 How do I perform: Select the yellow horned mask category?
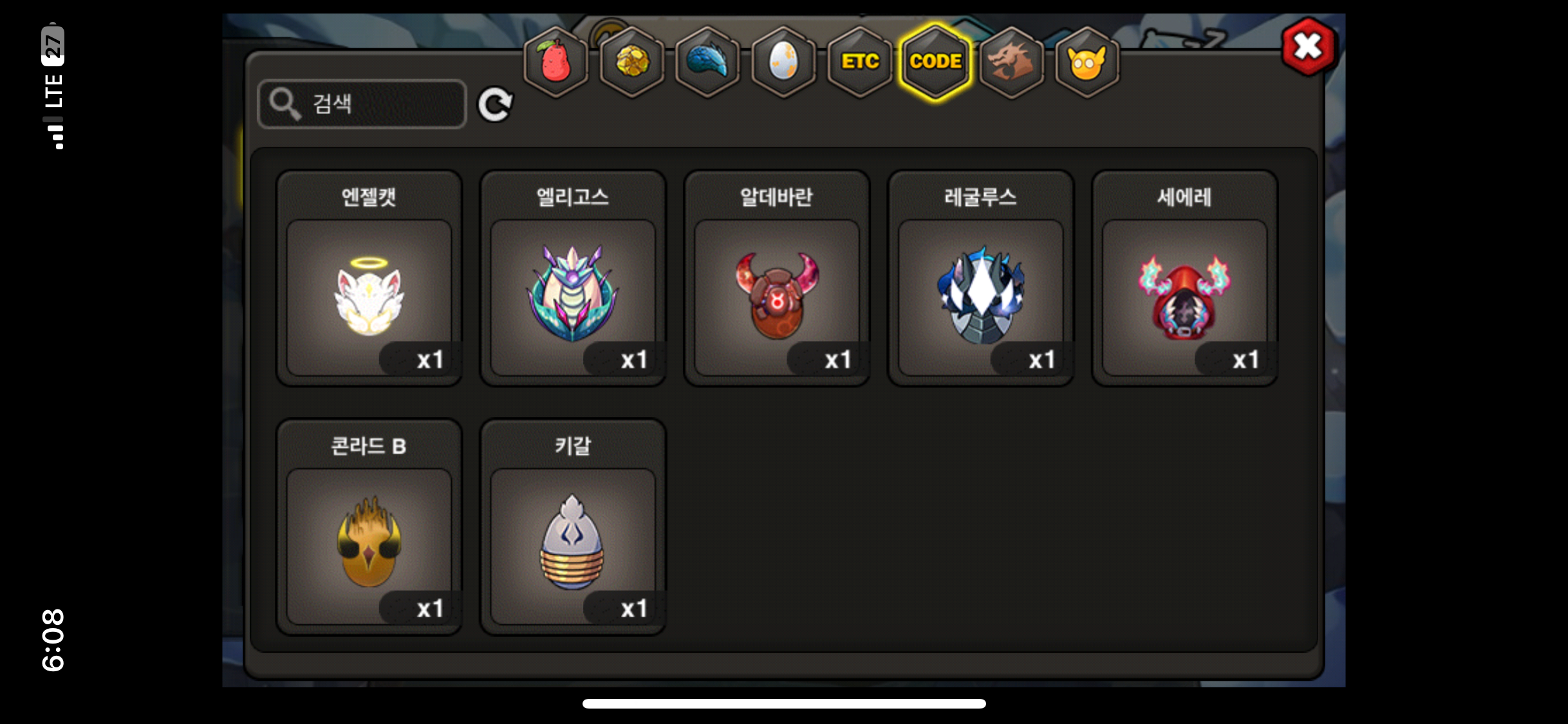coord(1087,62)
